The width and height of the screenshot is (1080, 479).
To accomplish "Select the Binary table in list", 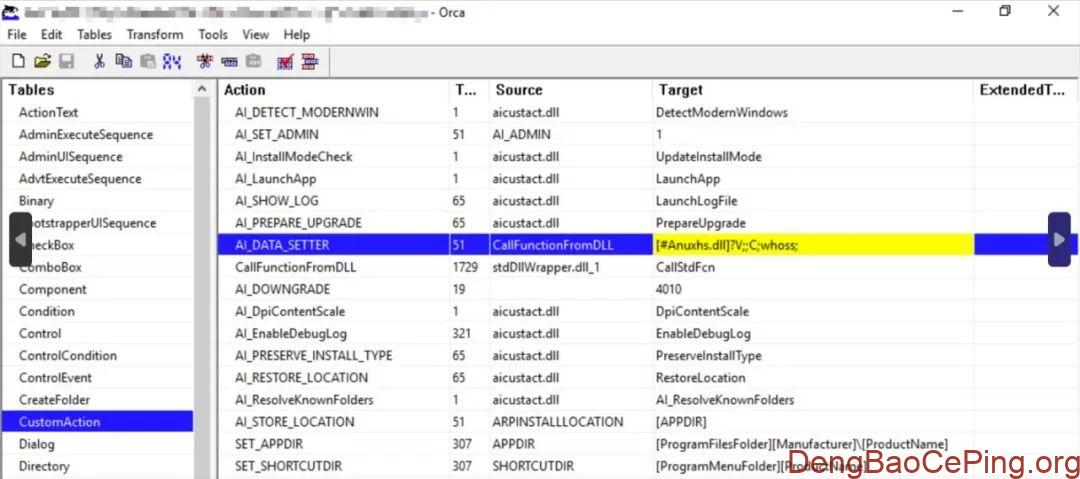I will 37,201.
